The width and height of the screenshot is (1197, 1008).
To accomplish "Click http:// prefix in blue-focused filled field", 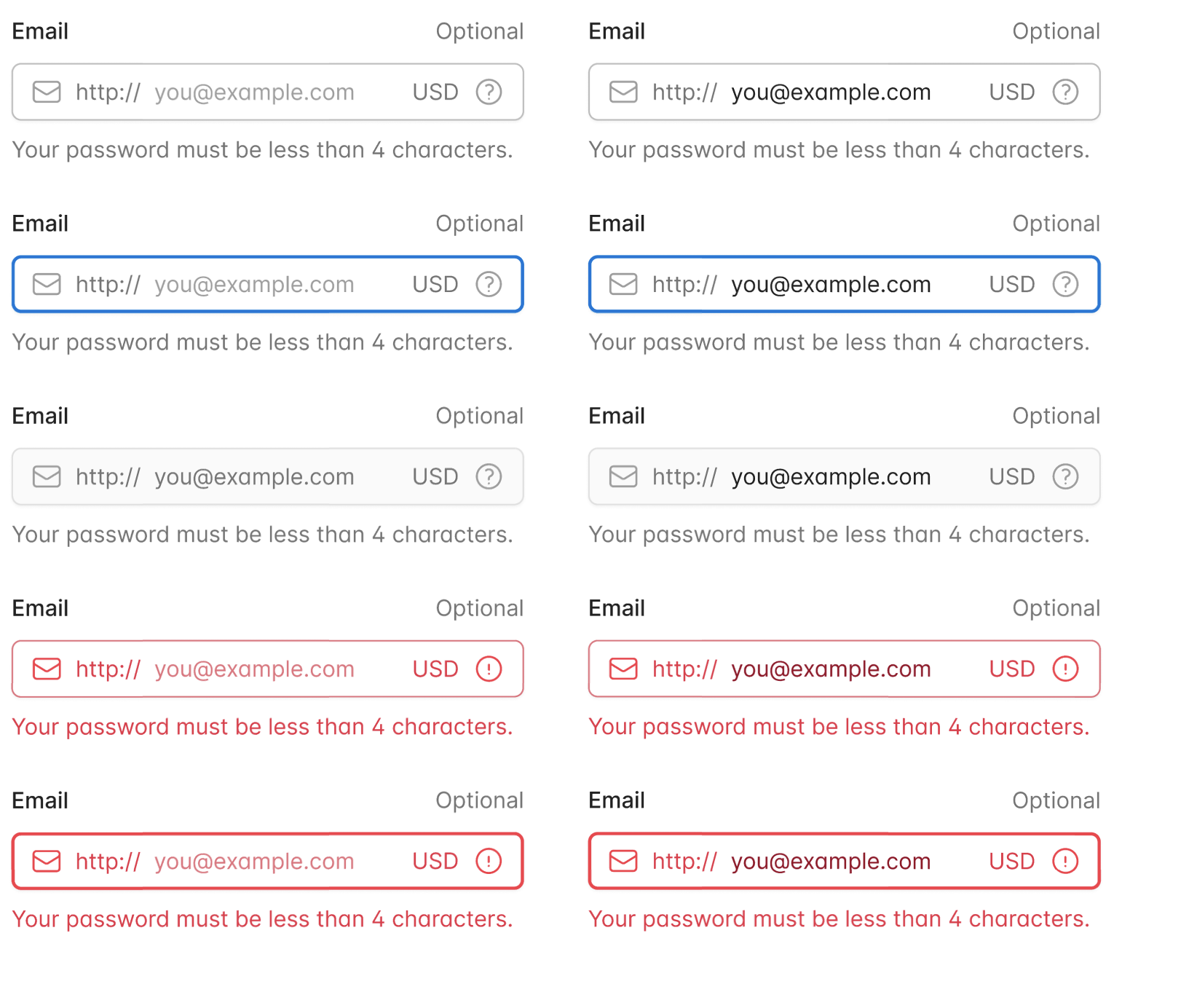I will tap(684, 284).
